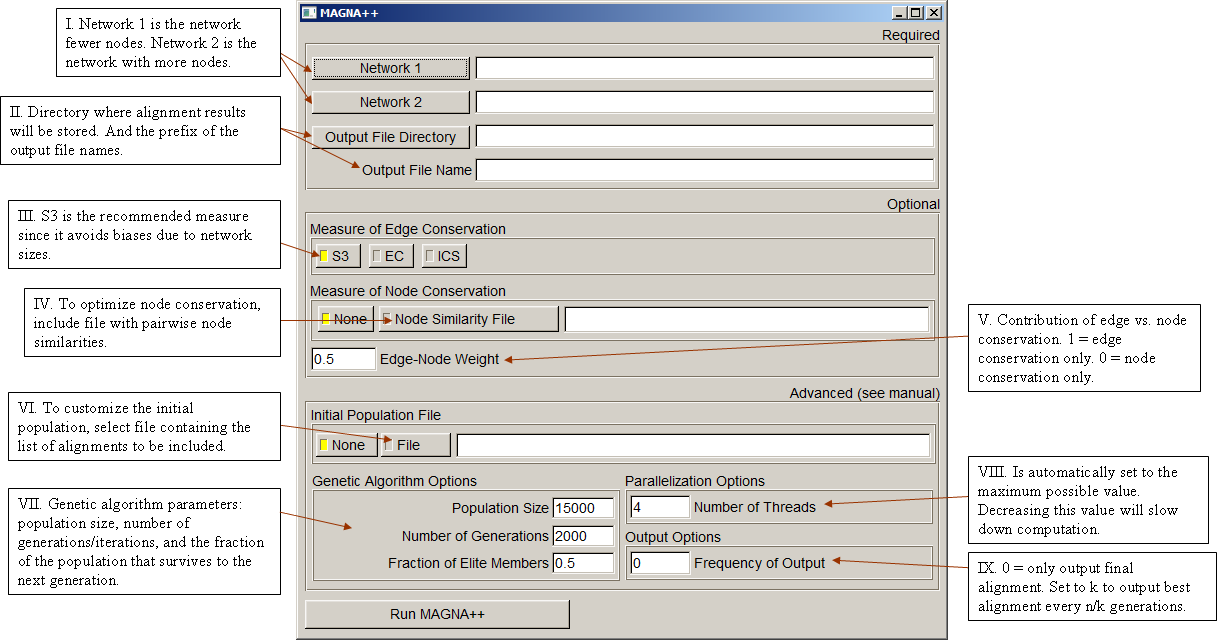Image resolution: width=1217 pixels, height=640 pixels.
Task: Click the initial population file path field
Action: click(693, 445)
